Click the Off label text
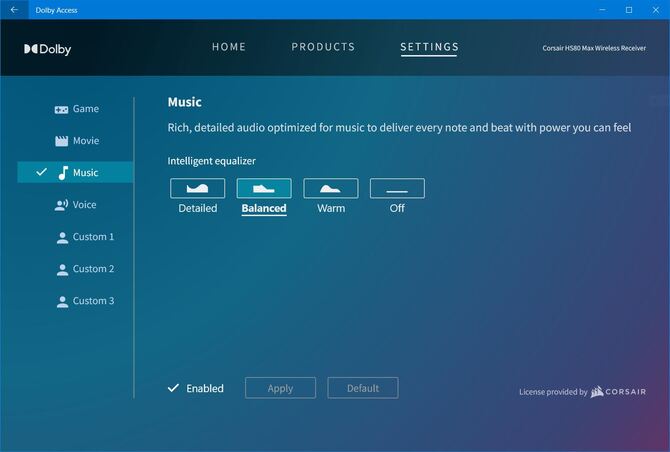 pos(397,208)
